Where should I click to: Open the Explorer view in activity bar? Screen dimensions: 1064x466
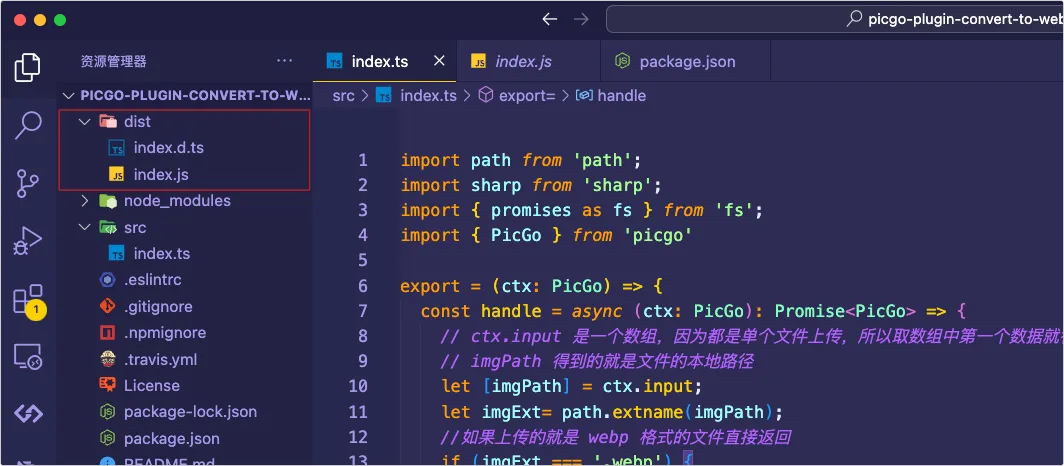click(27, 66)
